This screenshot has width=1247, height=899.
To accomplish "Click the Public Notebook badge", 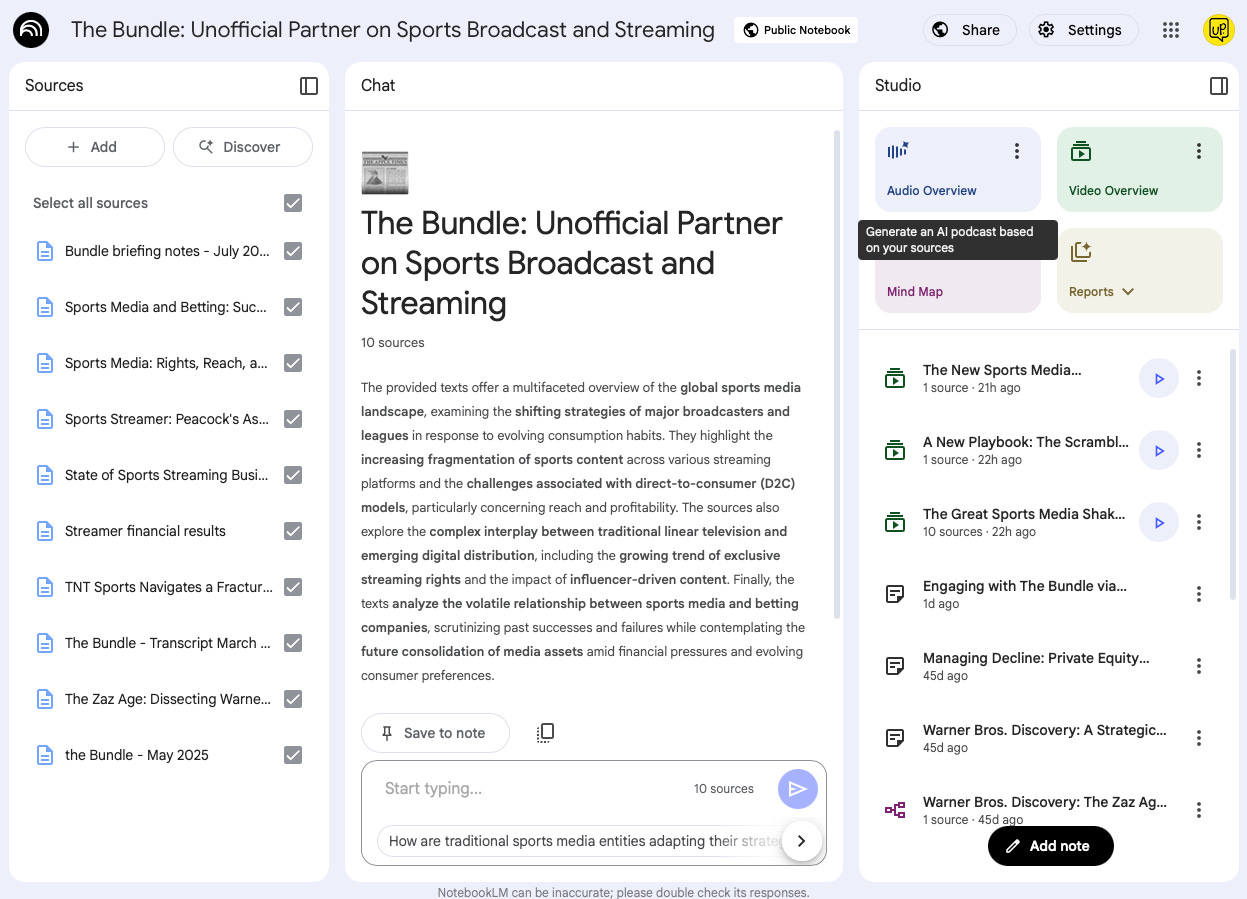I will click(796, 30).
